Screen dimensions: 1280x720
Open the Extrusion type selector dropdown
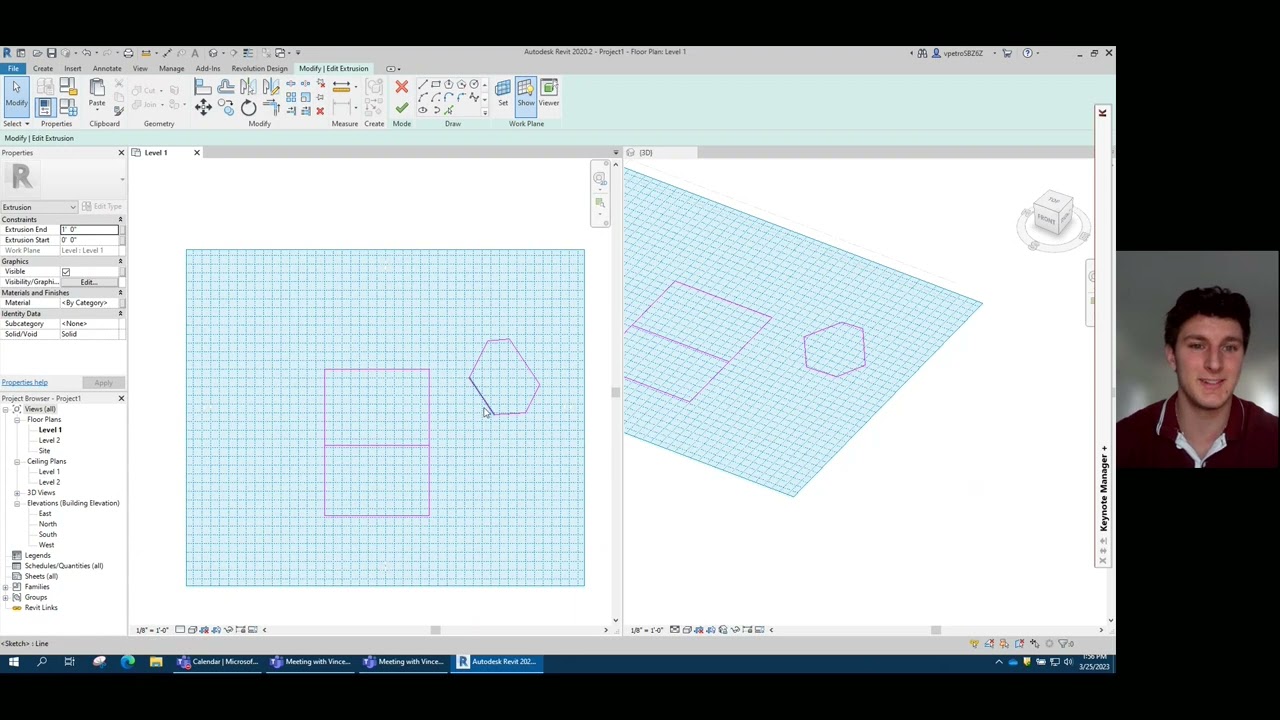(39, 207)
